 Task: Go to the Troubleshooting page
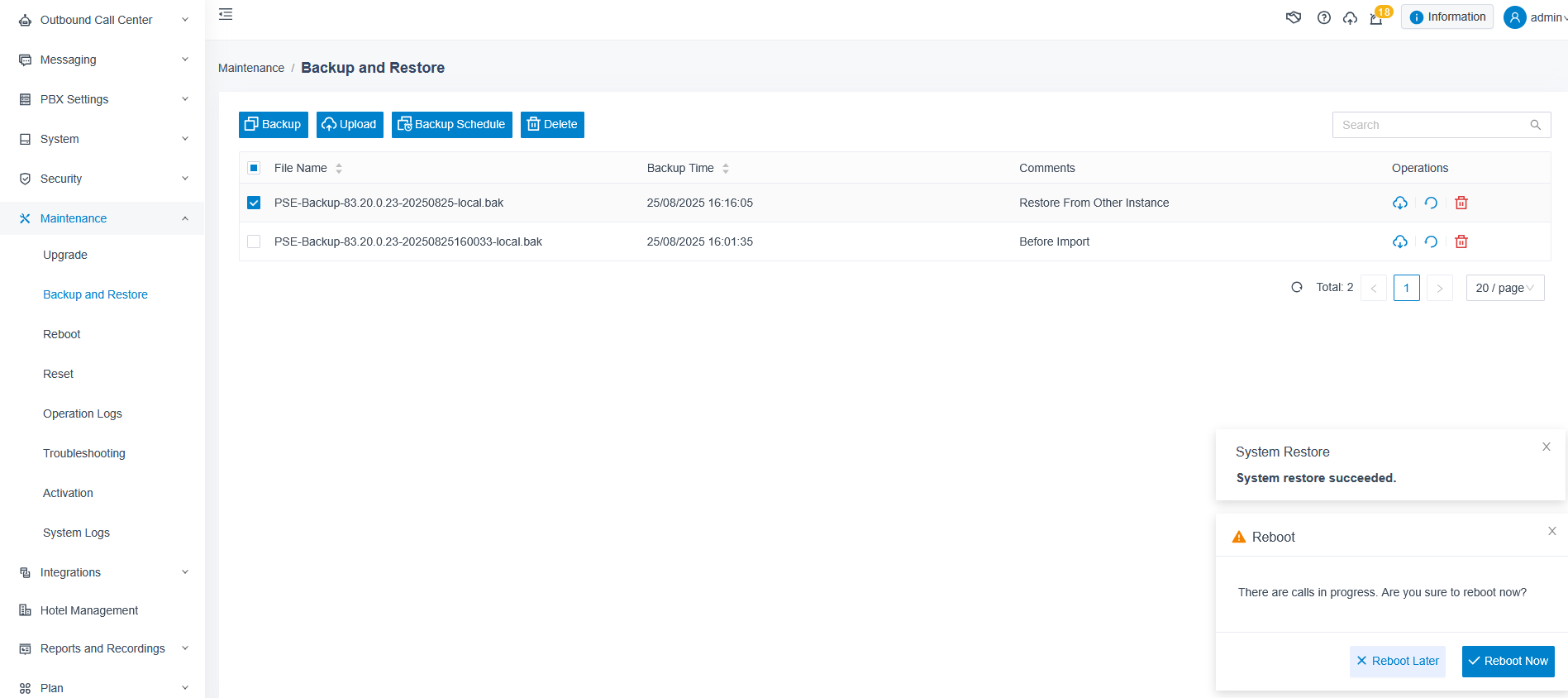coord(84,453)
